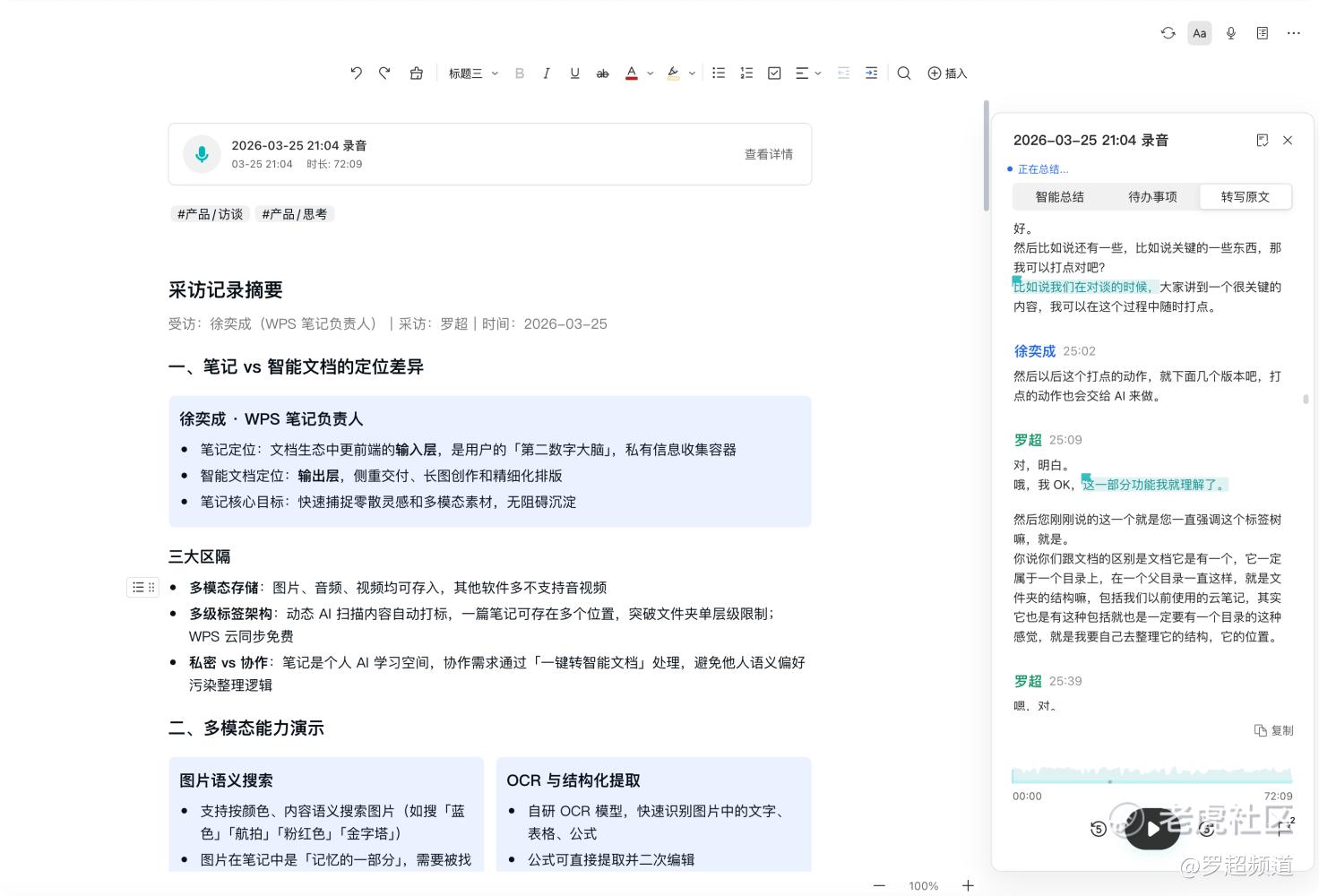This screenshot has width=1319, height=896.
Task: Switch to the 待办事项 tab
Action: 1152,197
